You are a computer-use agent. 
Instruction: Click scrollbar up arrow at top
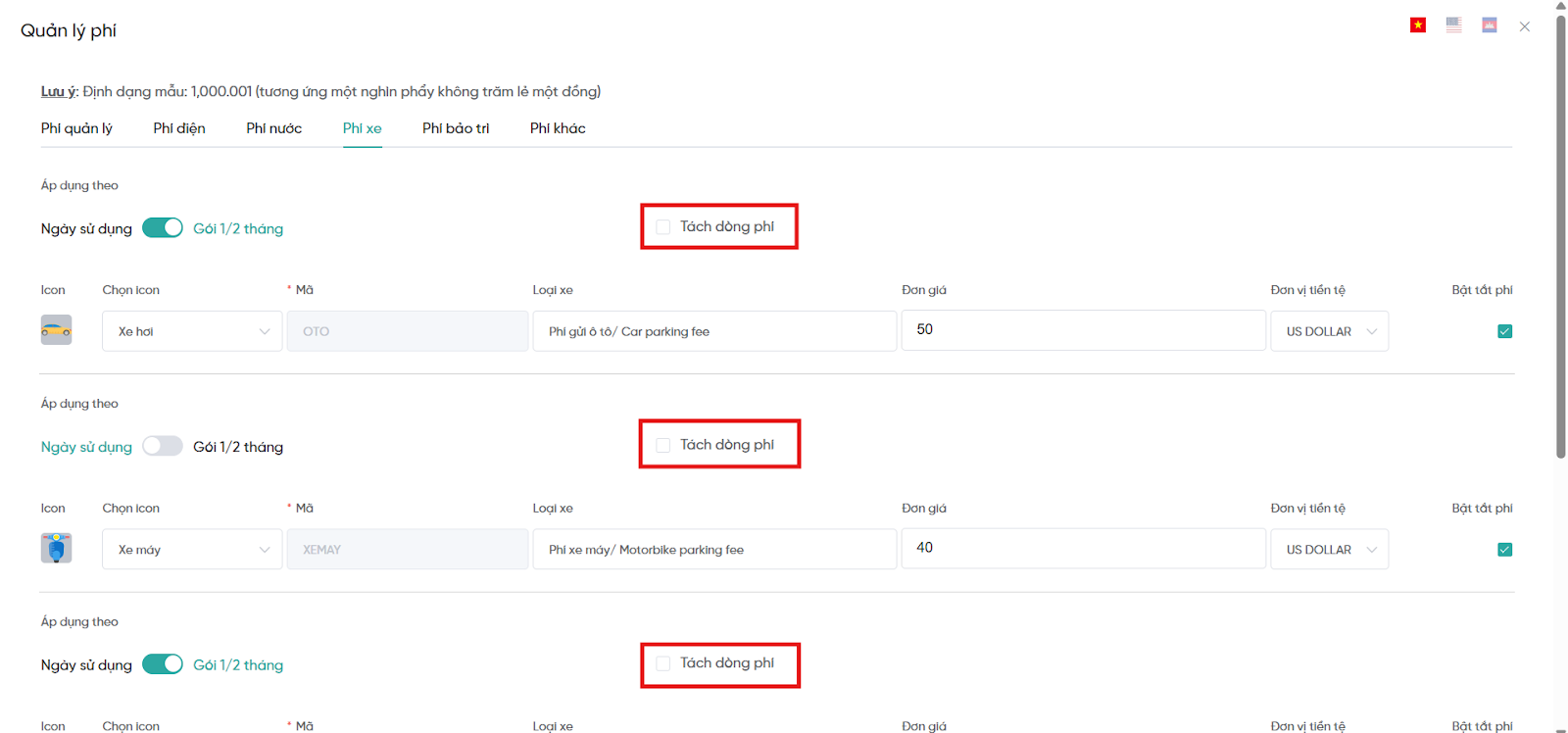pyautogui.click(x=1560, y=6)
